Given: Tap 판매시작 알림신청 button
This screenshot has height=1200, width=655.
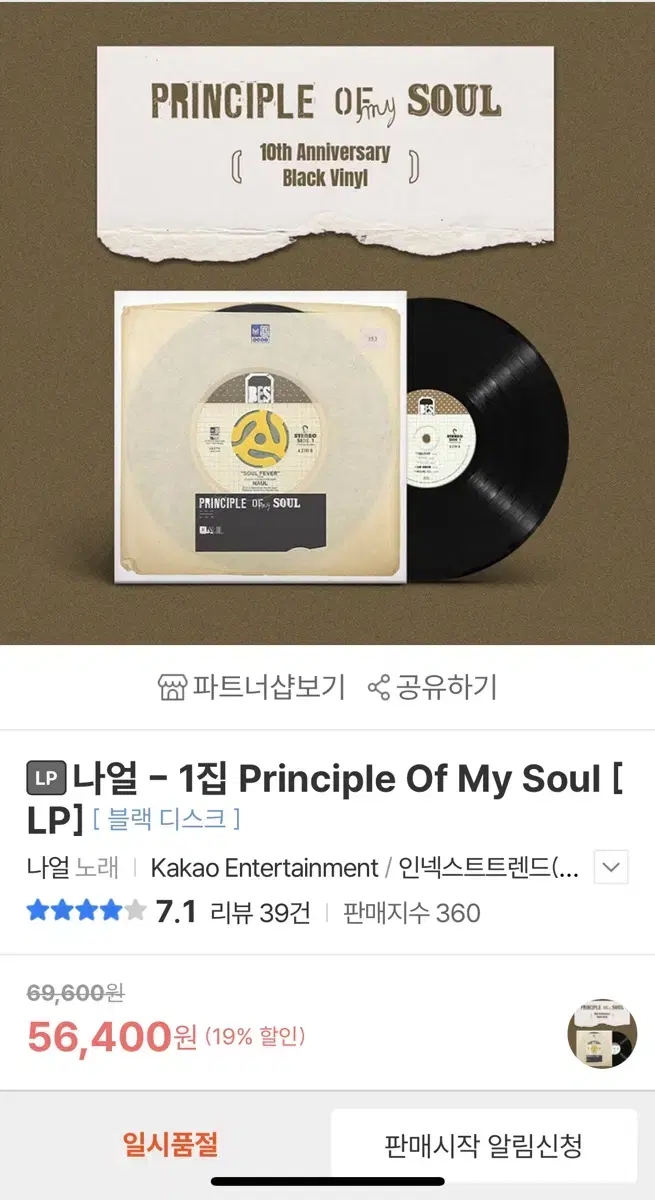Looking at the screenshot, I should (484, 1145).
